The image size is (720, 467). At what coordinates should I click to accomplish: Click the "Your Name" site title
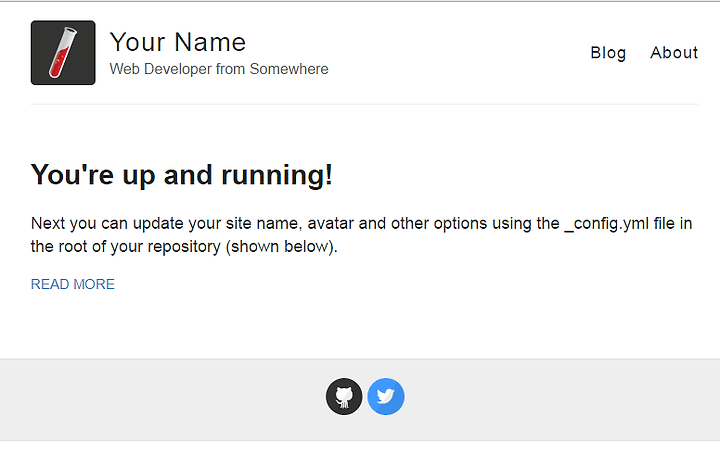(178, 42)
